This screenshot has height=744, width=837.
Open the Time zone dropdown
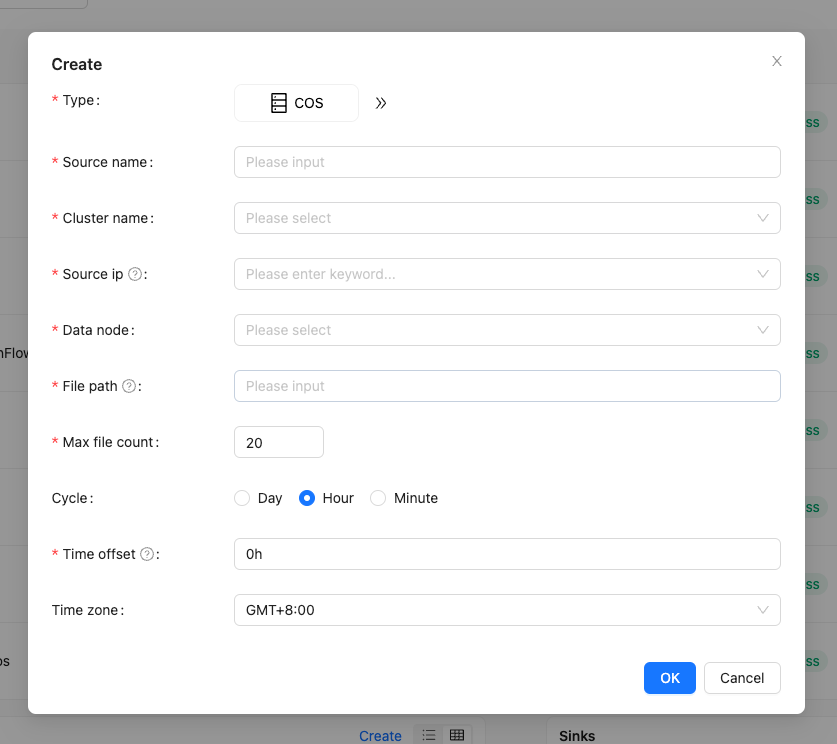click(x=506, y=610)
